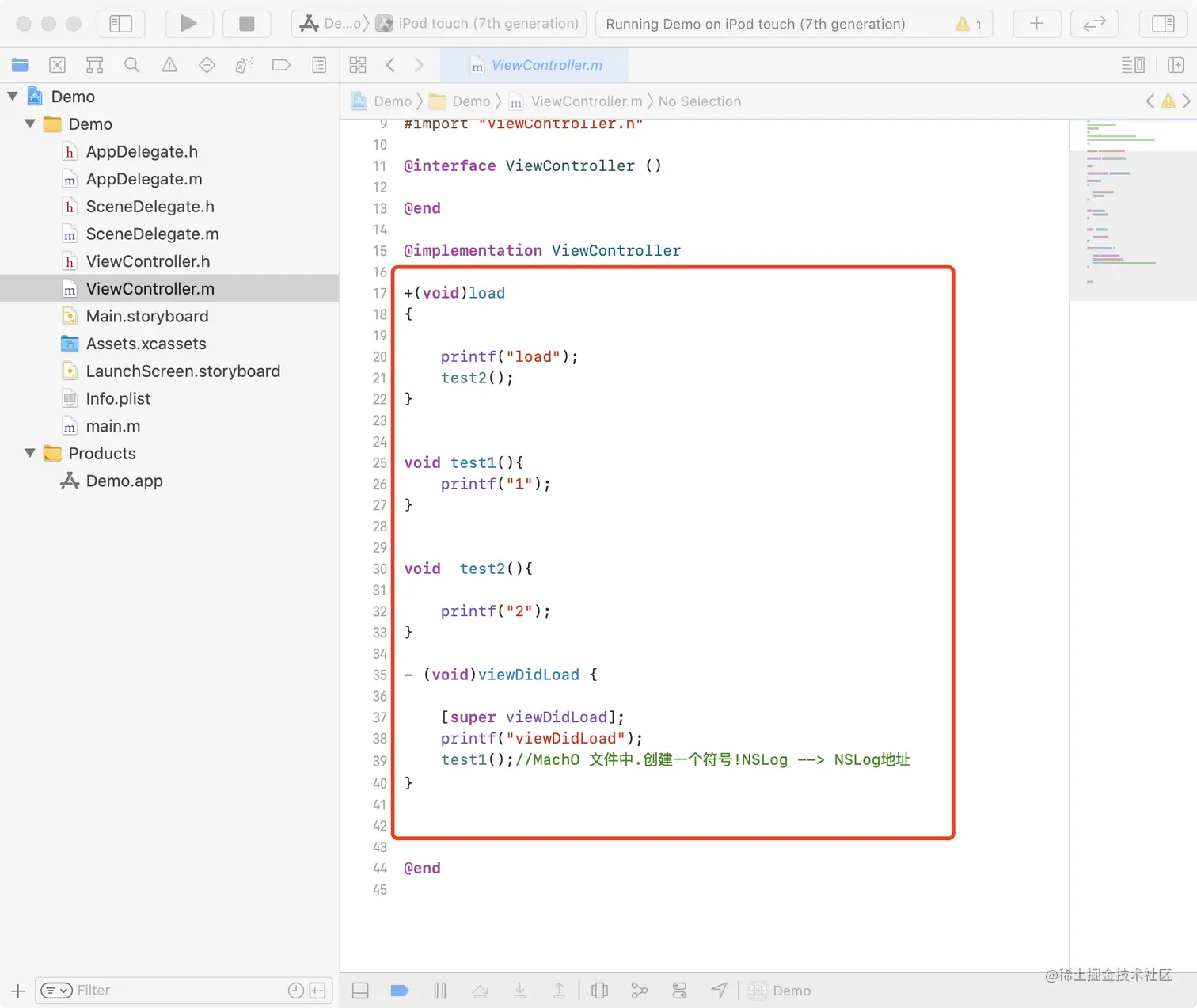Open the Find navigator magnifier
Screen dimensions: 1197x1008
click(x=132, y=65)
